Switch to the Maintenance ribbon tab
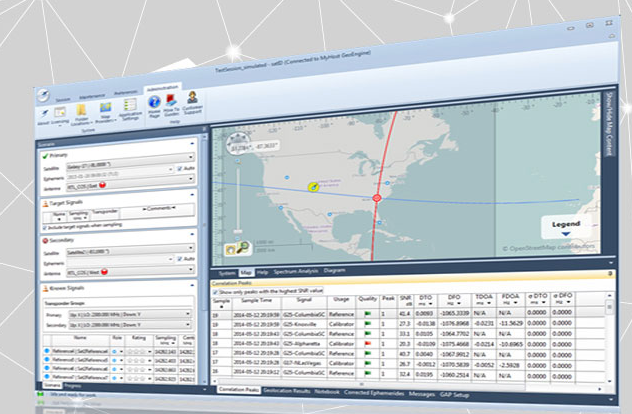This screenshot has width=632, height=414. 92,96
